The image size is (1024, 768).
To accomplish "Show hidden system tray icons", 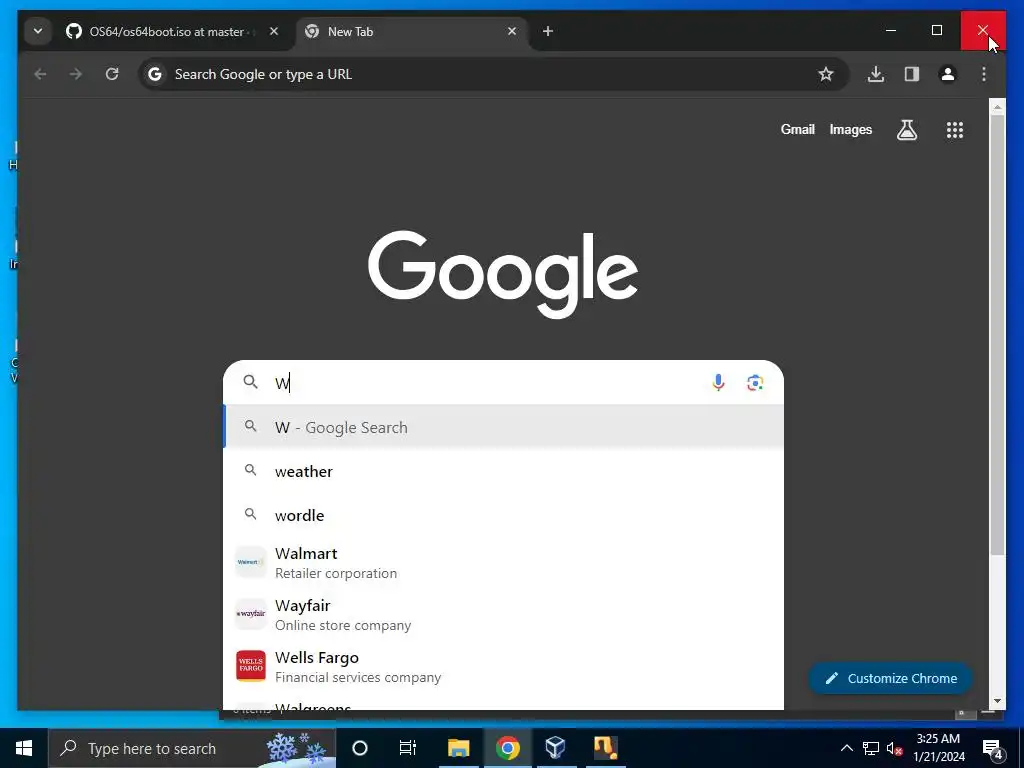I will point(846,748).
